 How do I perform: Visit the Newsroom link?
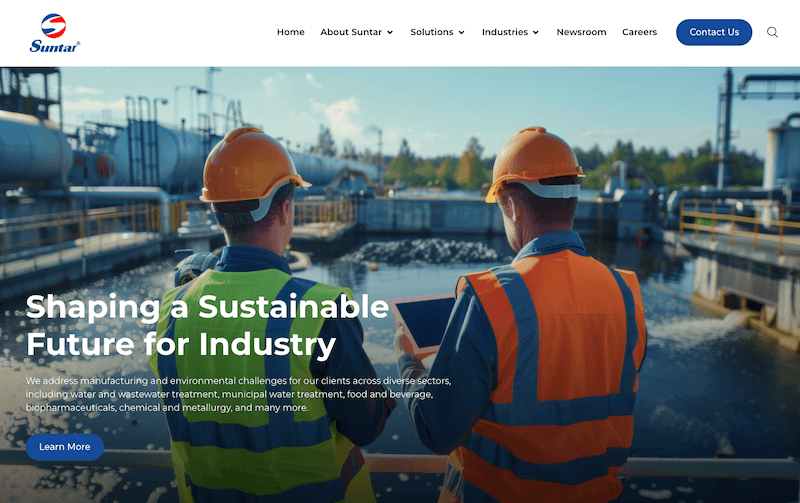click(581, 32)
